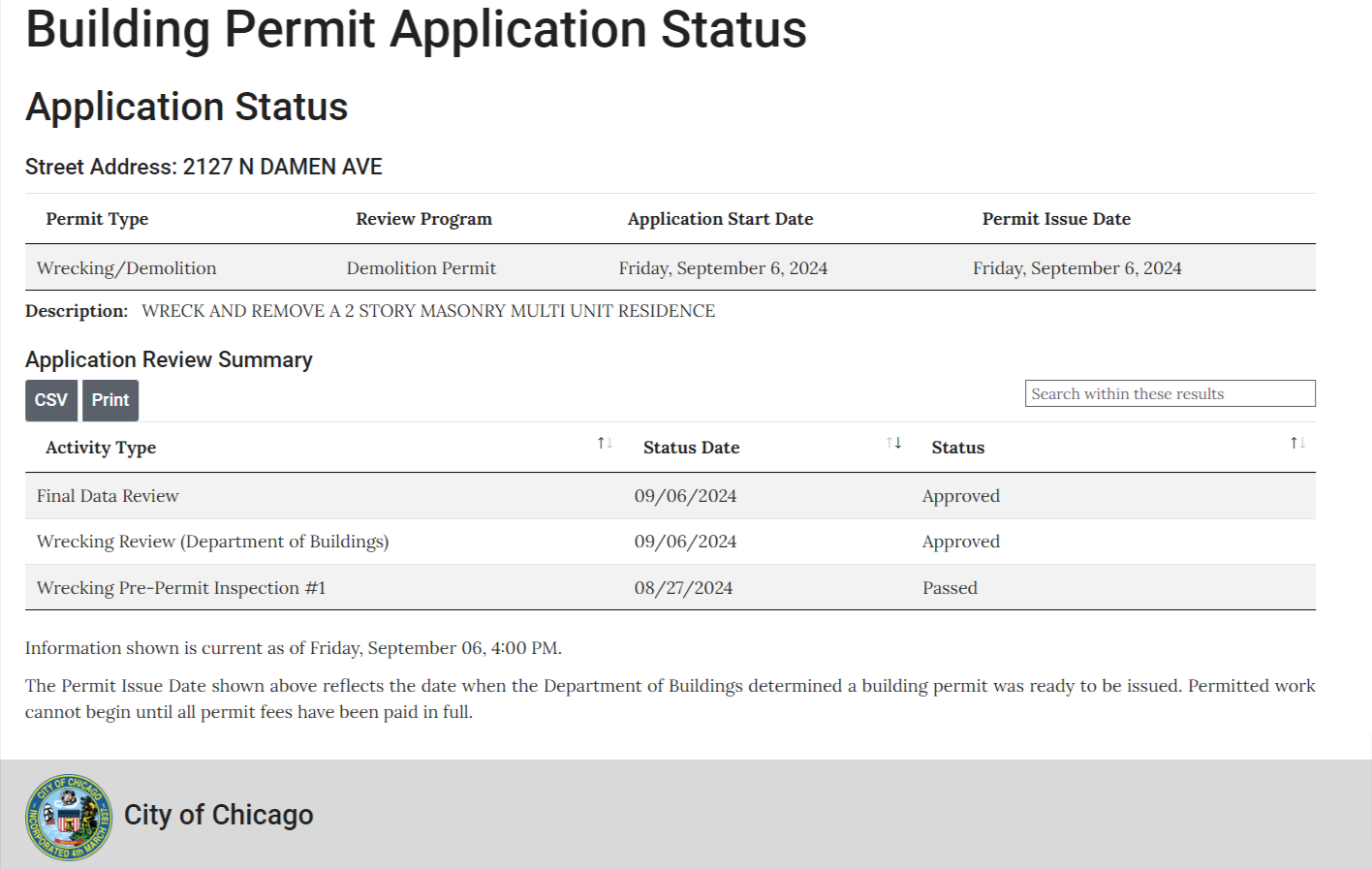Image resolution: width=1372 pixels, height=869 pixels.
Task: Click the Permit Issue Date value
Action: click(1077, 268)
